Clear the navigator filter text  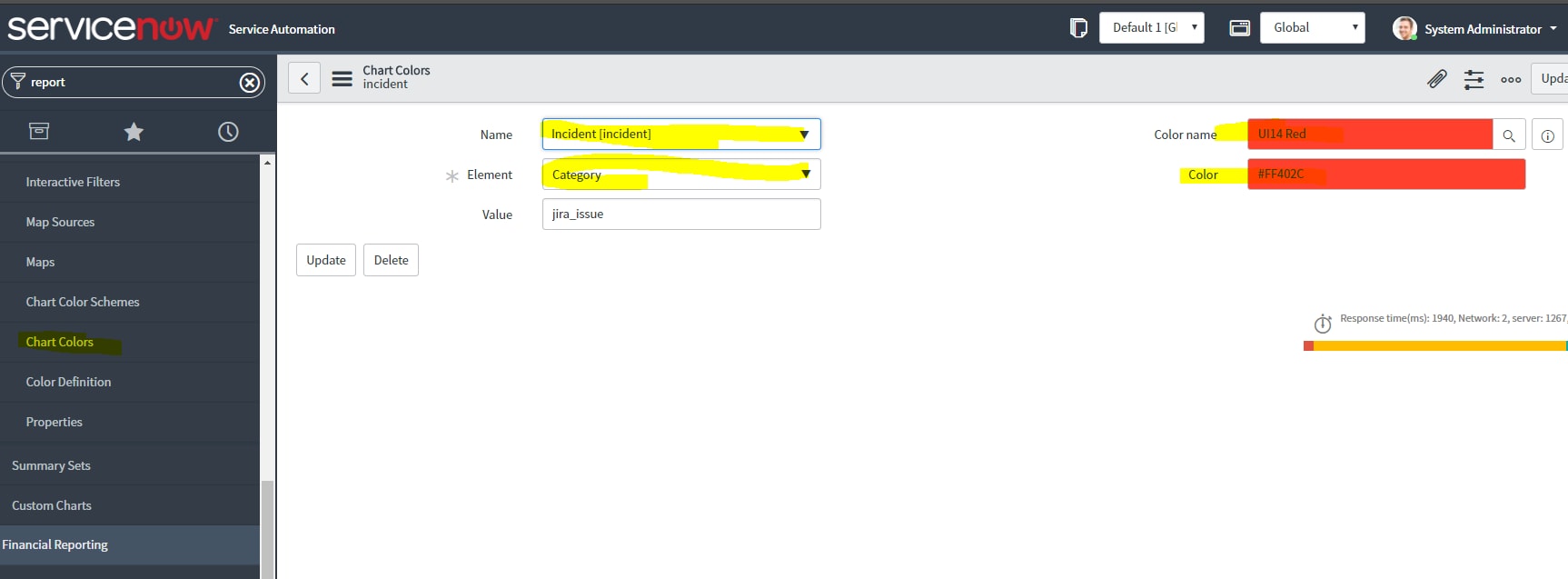249,83
